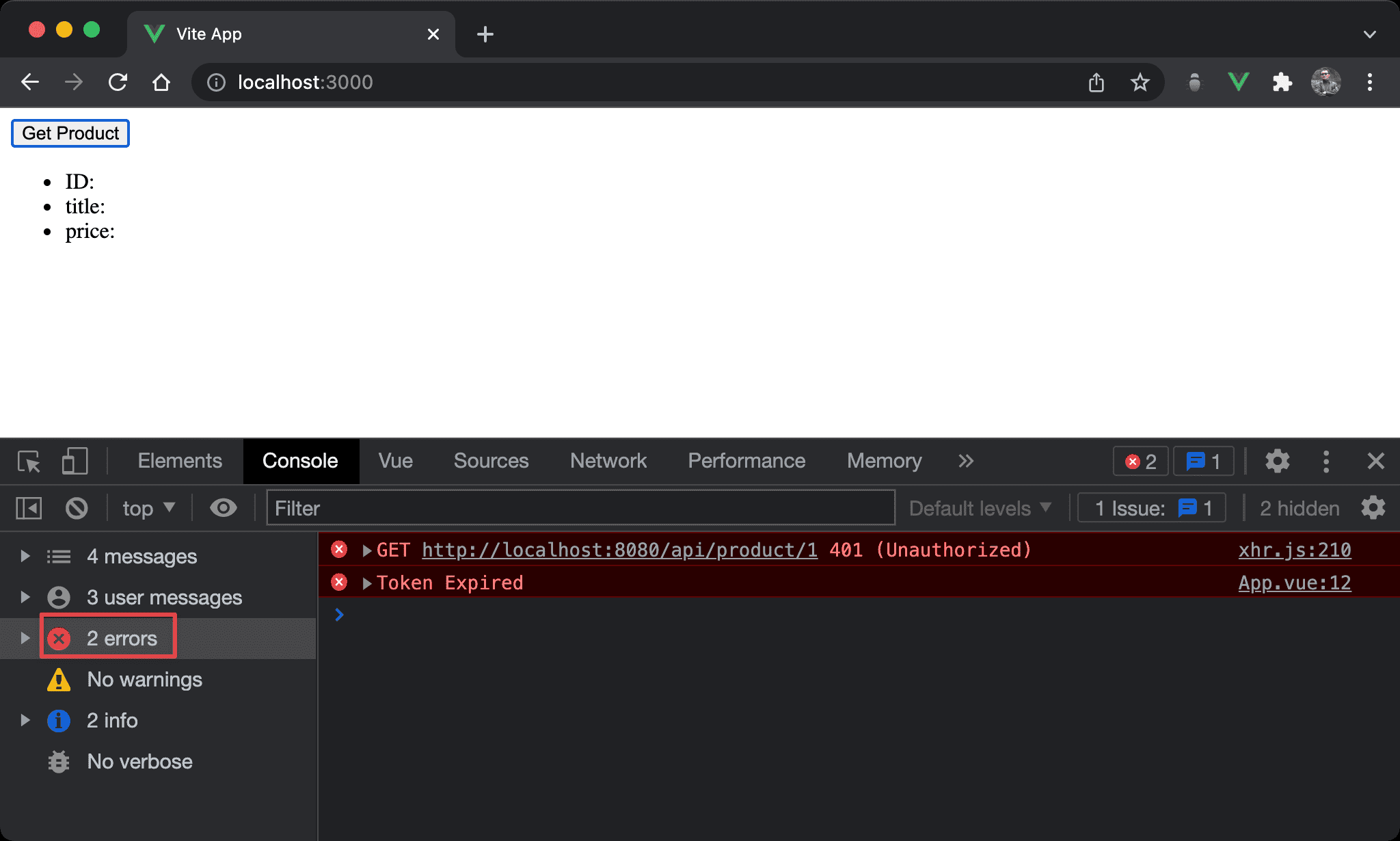Screen dimensions: 1400x841
Task: Click the console prompt line
Action: (859, 615)
